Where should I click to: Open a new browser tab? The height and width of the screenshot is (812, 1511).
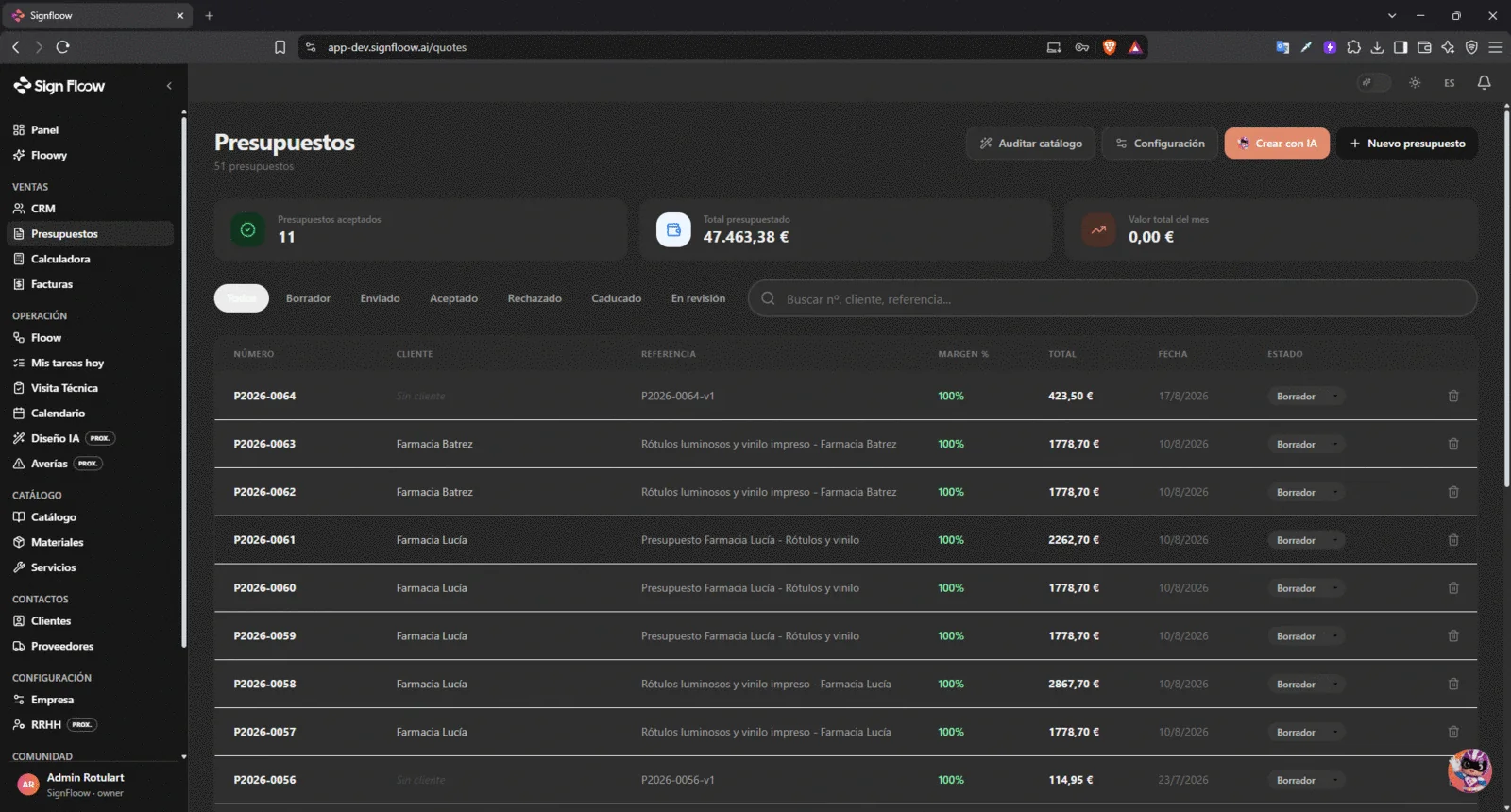[x=209, y=15]
